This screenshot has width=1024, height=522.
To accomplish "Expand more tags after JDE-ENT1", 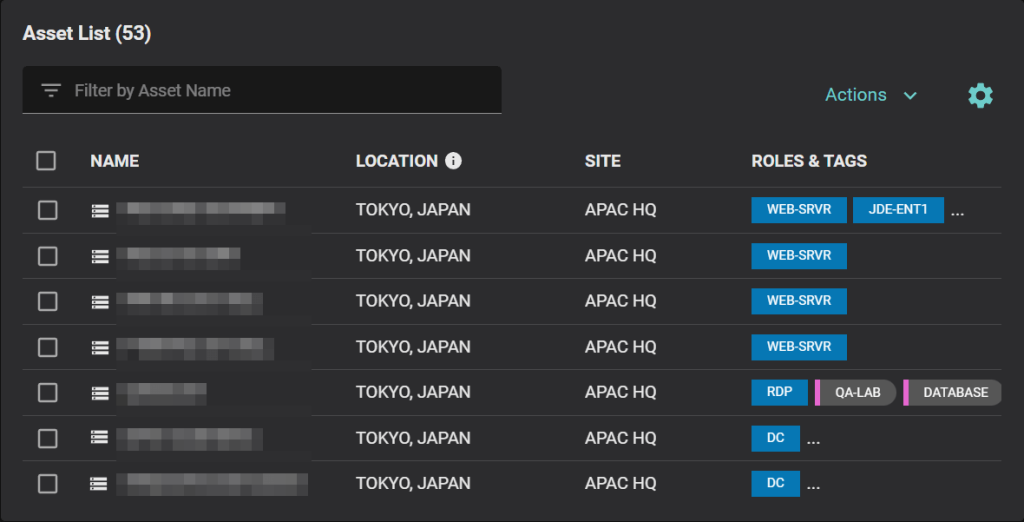I will (x=957, y=212).
